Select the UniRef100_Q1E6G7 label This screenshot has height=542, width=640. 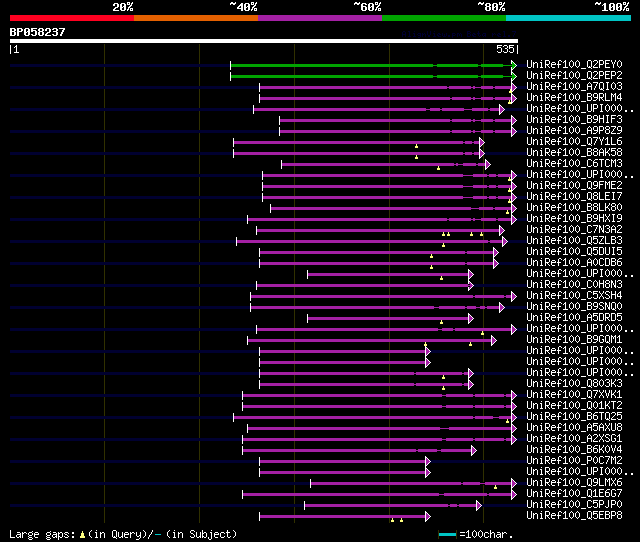574,494
